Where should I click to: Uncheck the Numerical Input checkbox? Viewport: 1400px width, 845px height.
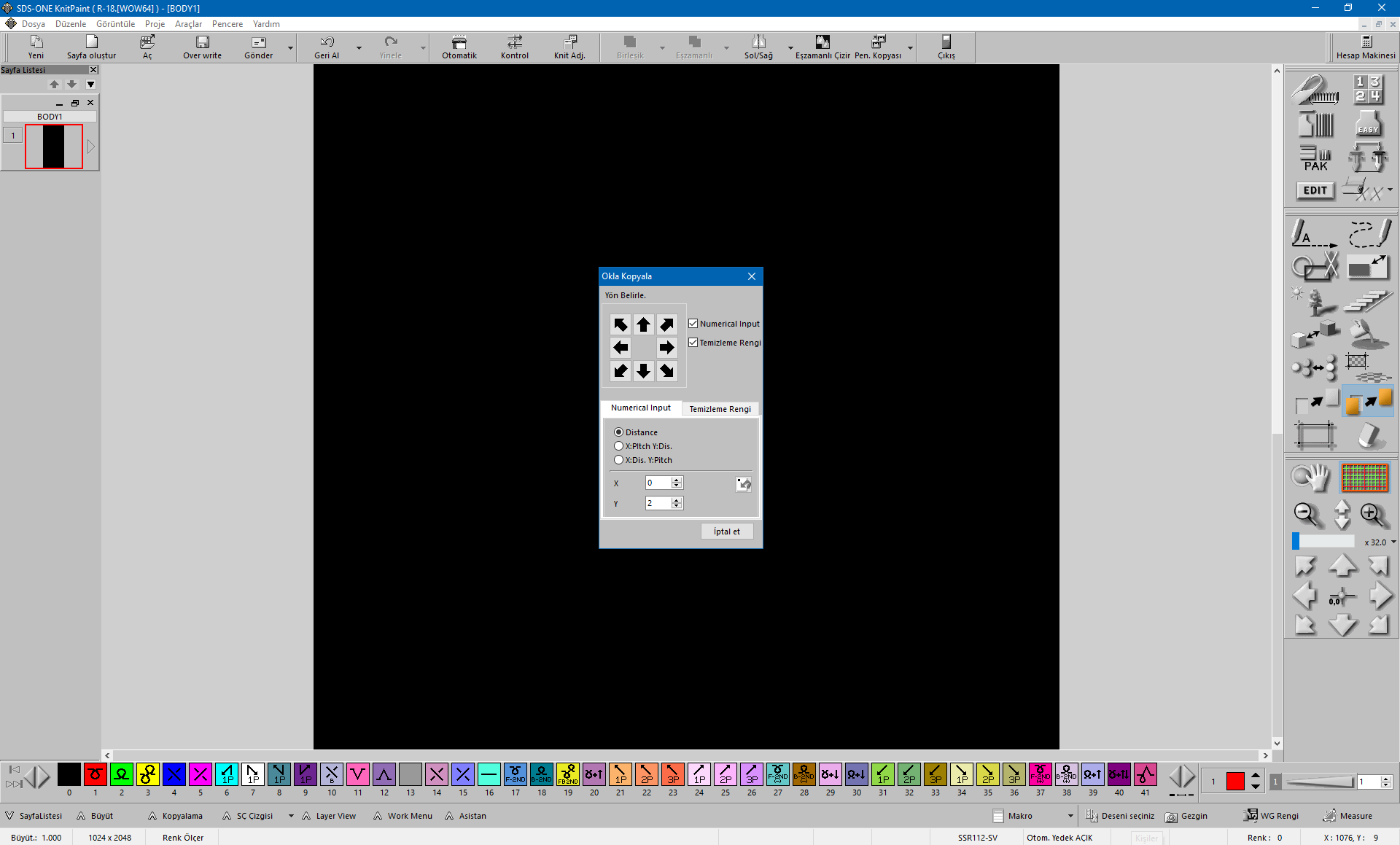tap(693, 324)
